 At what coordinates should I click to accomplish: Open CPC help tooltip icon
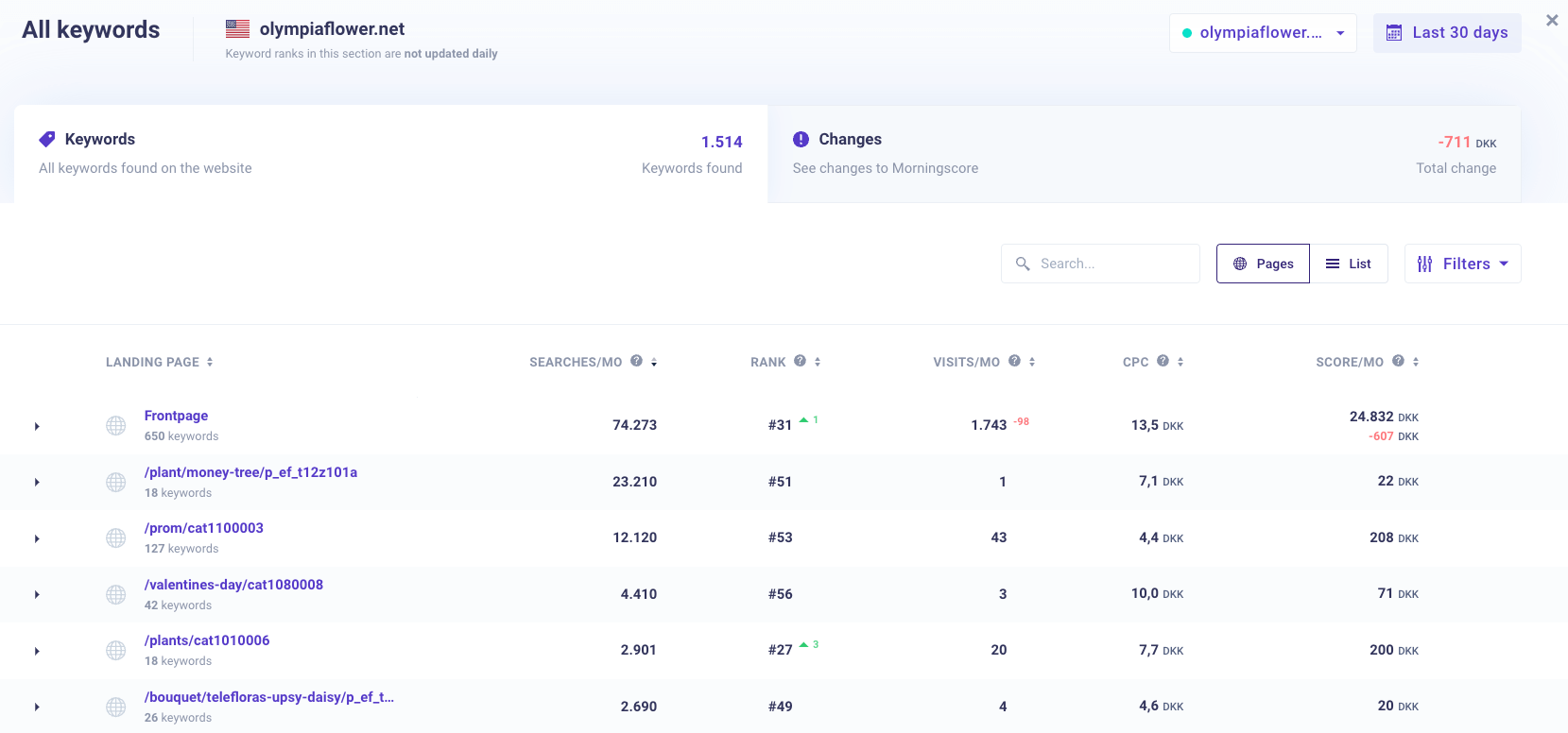[1163, 361]
